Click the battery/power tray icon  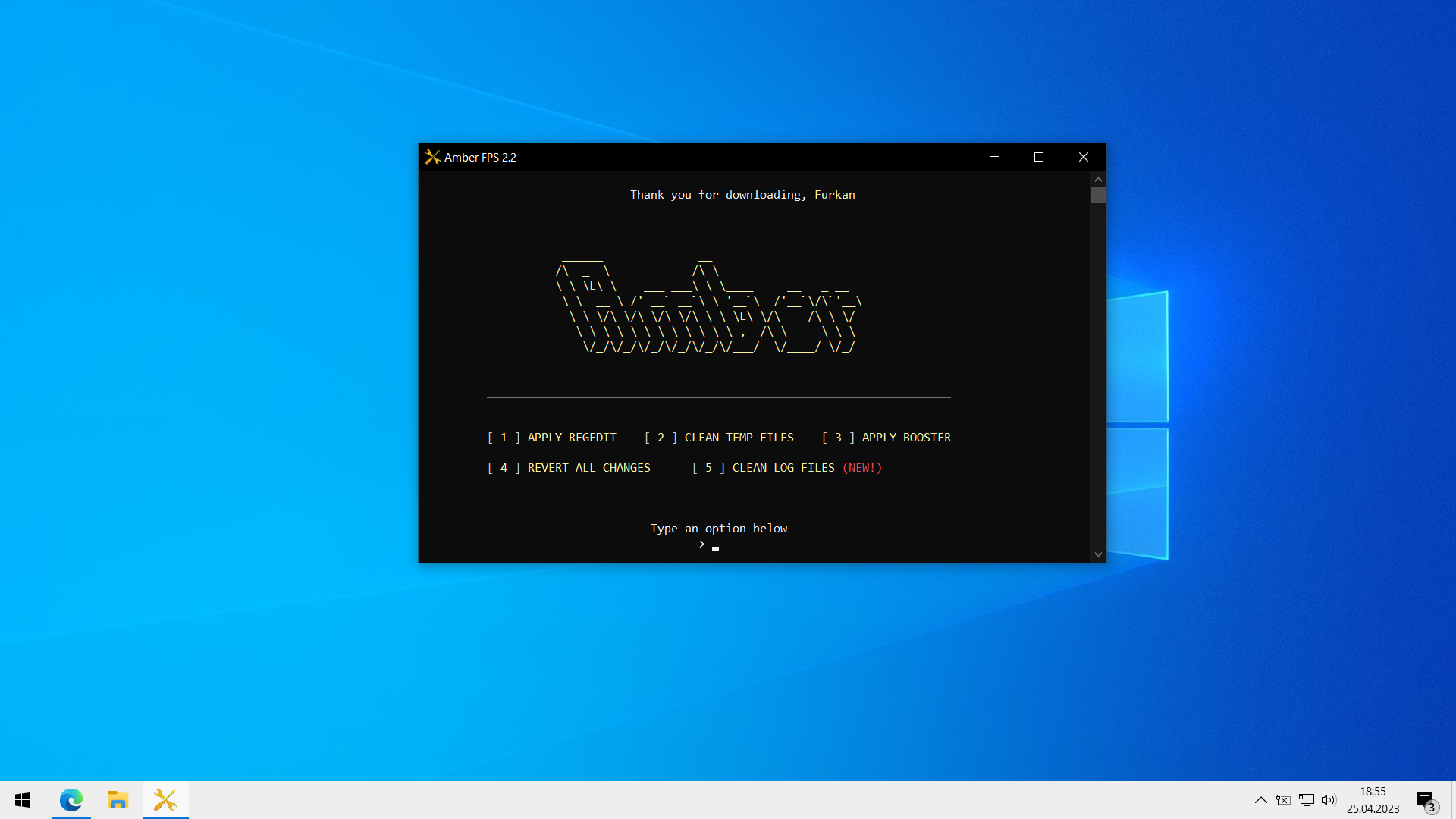tap(1283, 800)
